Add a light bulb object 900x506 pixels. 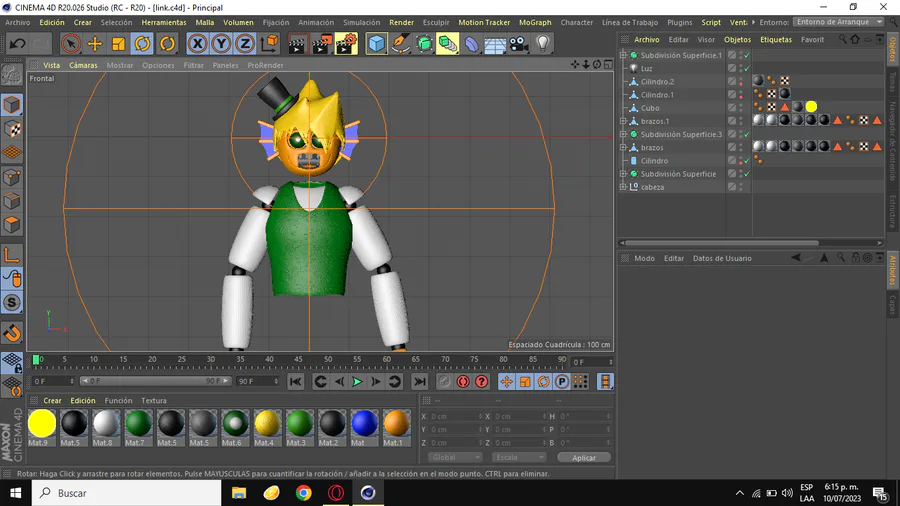click(x=543, y=44)
